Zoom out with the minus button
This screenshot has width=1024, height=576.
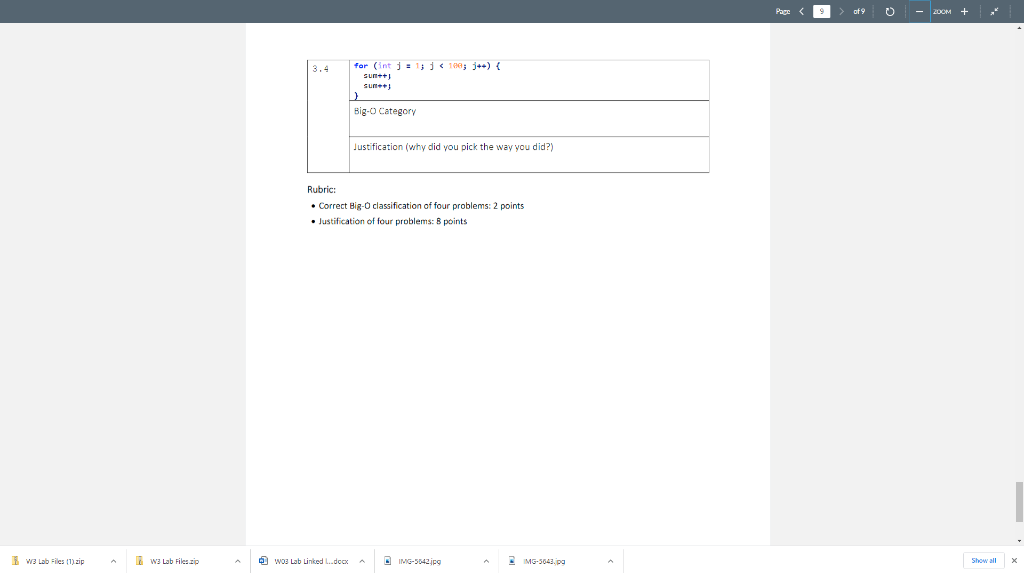(920, 11)
